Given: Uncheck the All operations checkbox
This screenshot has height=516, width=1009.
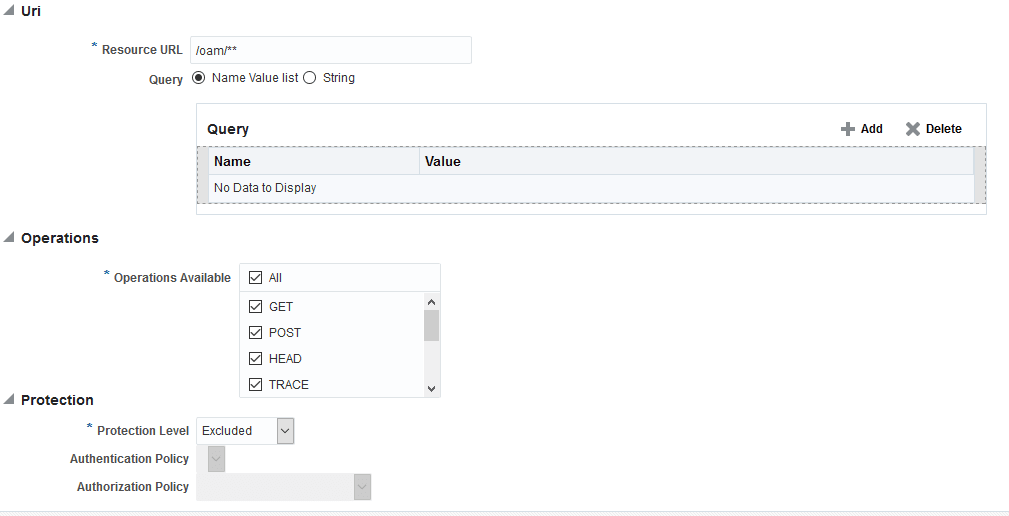Looking at the screenshot, I should click(x=255, y=277).
